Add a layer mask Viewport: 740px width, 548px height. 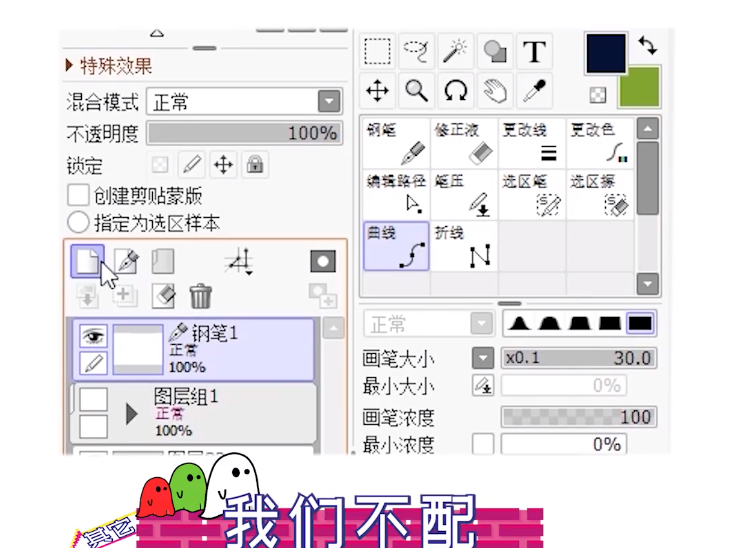pyautogui.click(x=323, y=261)
